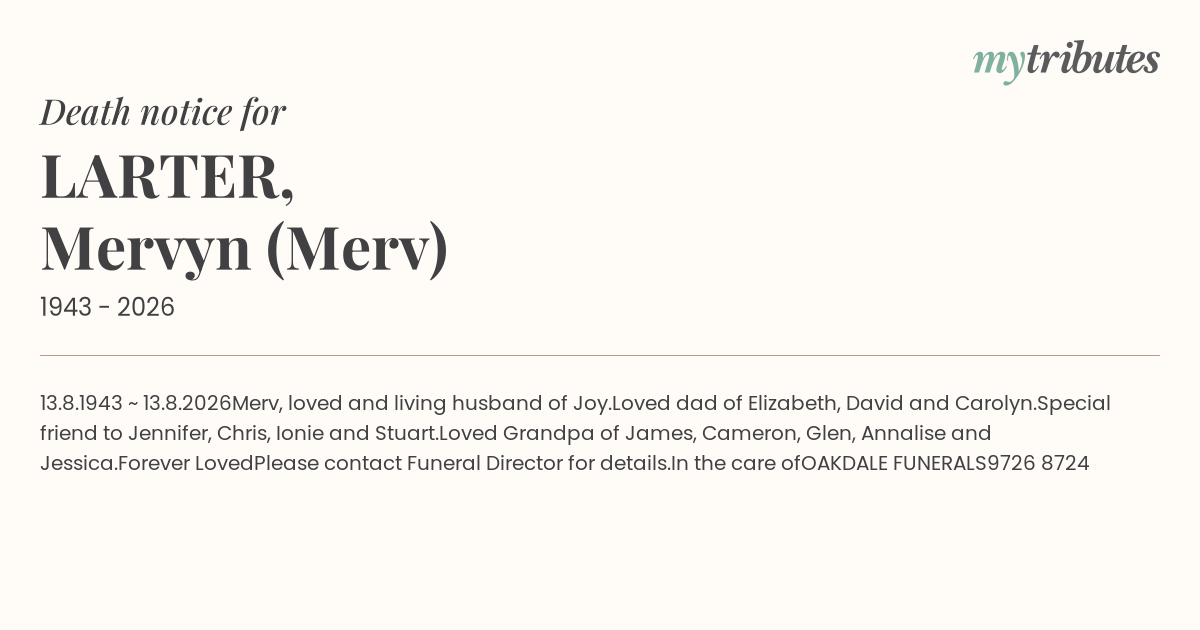Click the 'Forever Loved' phrase
Image resolution: width=1200 pixels, height=630 pixels.
pos(186,463)
